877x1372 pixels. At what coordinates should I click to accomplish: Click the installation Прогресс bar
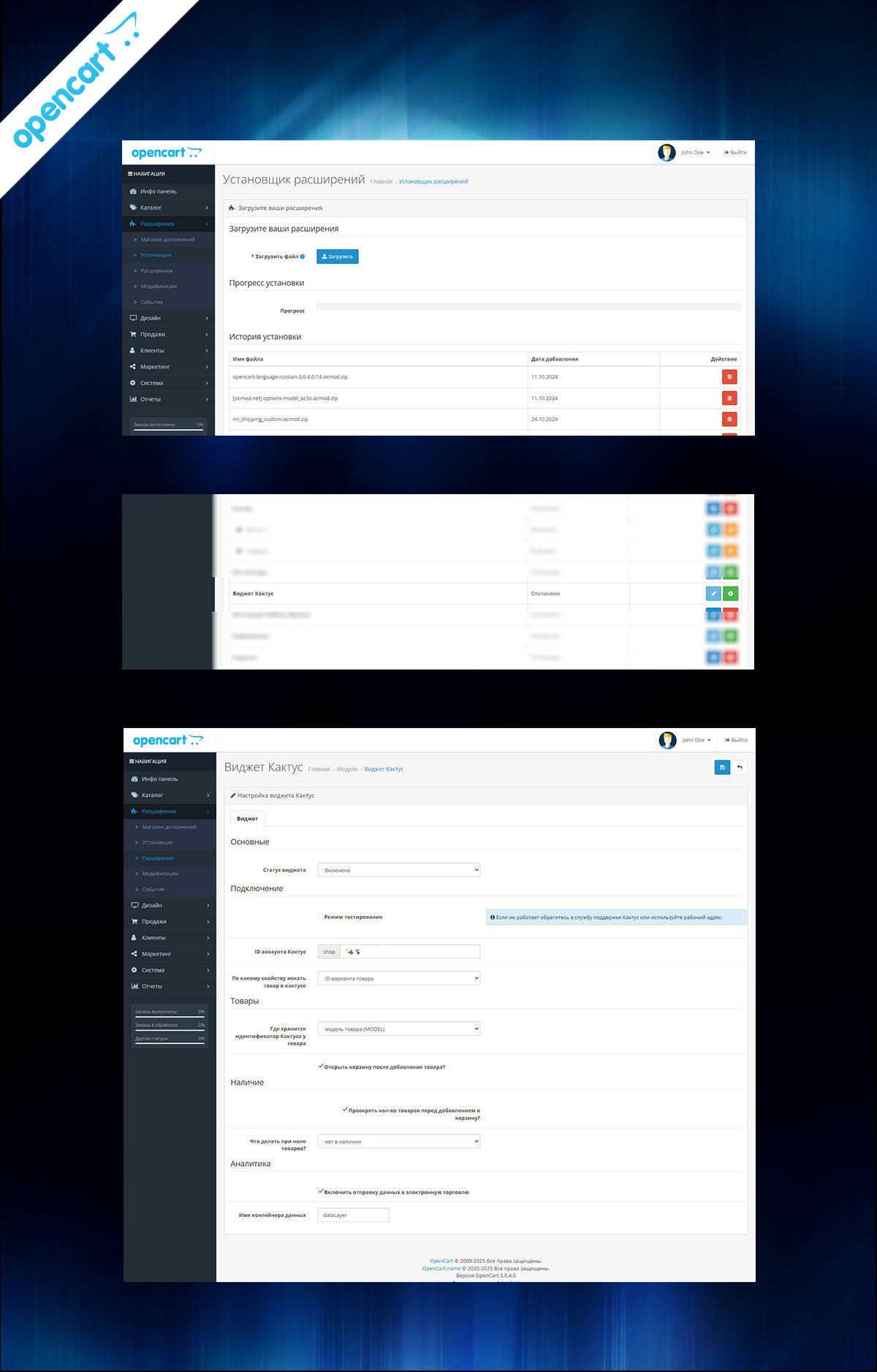tap(528, 307)
